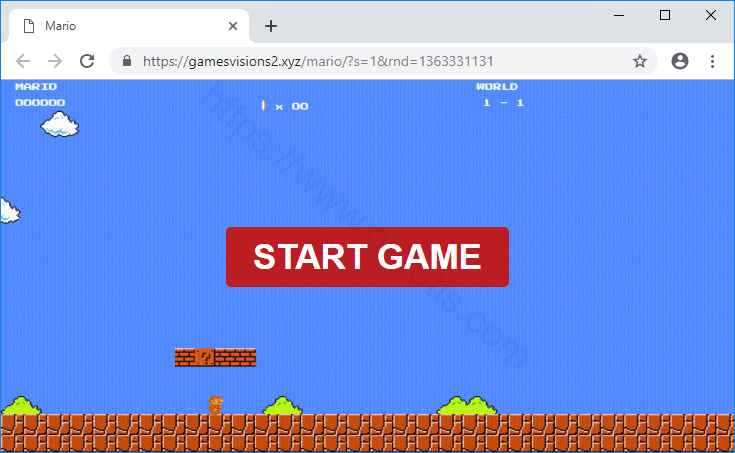The height and width of the screenshot is (453, 735).
Task: Open the Chrome three-dot menu
Action: coord(712,61)
